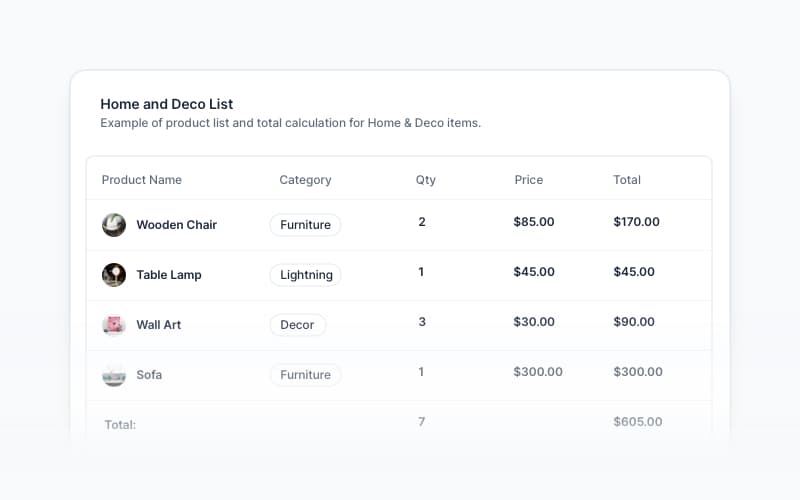Select the Furniture badge for Sofa
The image size is (800, 500).
click(x=305, y=375)
